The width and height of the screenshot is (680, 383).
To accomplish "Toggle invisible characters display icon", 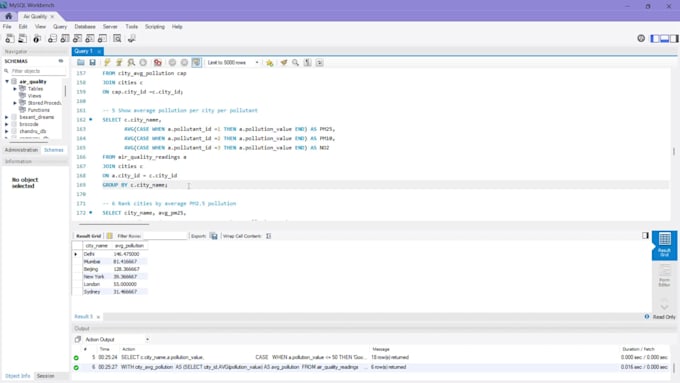I will [307, 62].
